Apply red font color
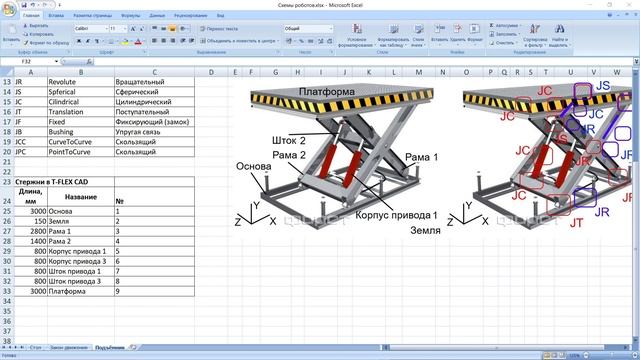Viewport: 640px width, 360px height. tap(138, 41)
